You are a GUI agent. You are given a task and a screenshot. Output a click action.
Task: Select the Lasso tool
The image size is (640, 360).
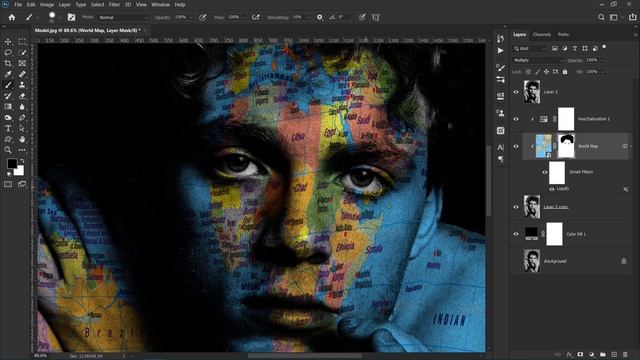pos(8,53)
